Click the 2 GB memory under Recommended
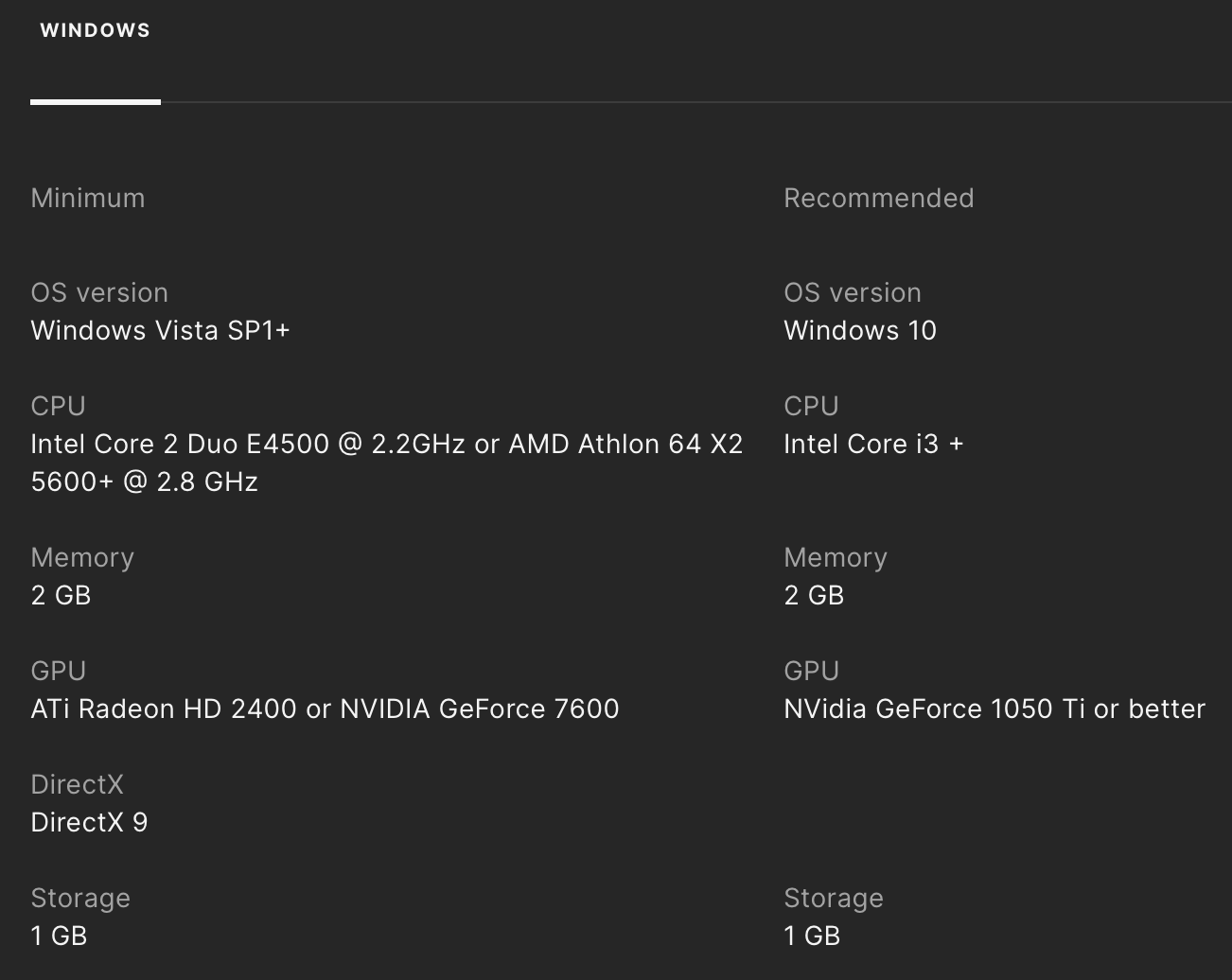1232x980 pixels. point(814,595)
